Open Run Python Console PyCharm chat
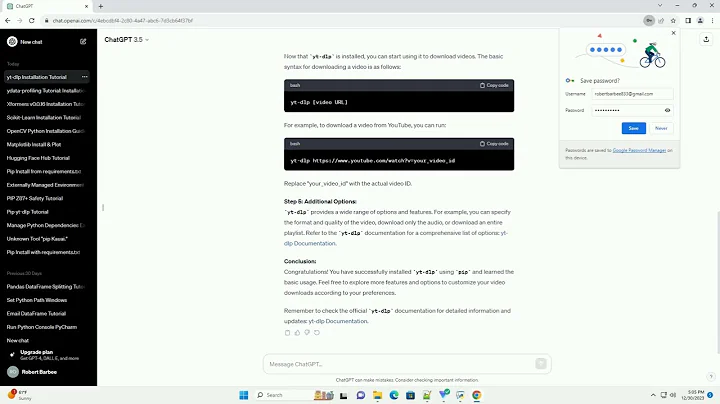The height and width of the screenshot is (404, 720). (x=47, y=327)
